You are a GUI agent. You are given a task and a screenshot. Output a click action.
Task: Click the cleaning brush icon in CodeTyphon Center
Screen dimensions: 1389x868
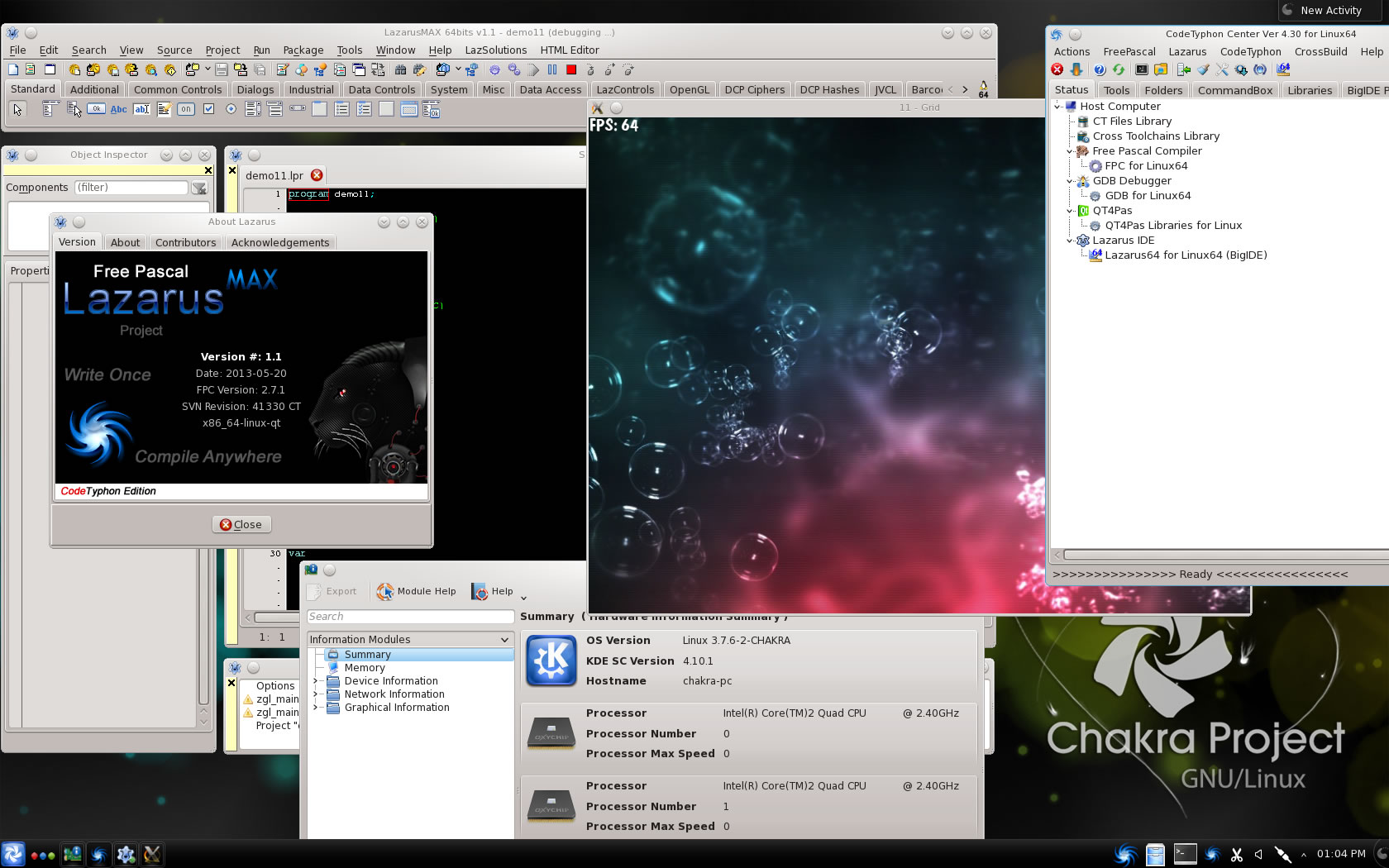point(1203,69)
